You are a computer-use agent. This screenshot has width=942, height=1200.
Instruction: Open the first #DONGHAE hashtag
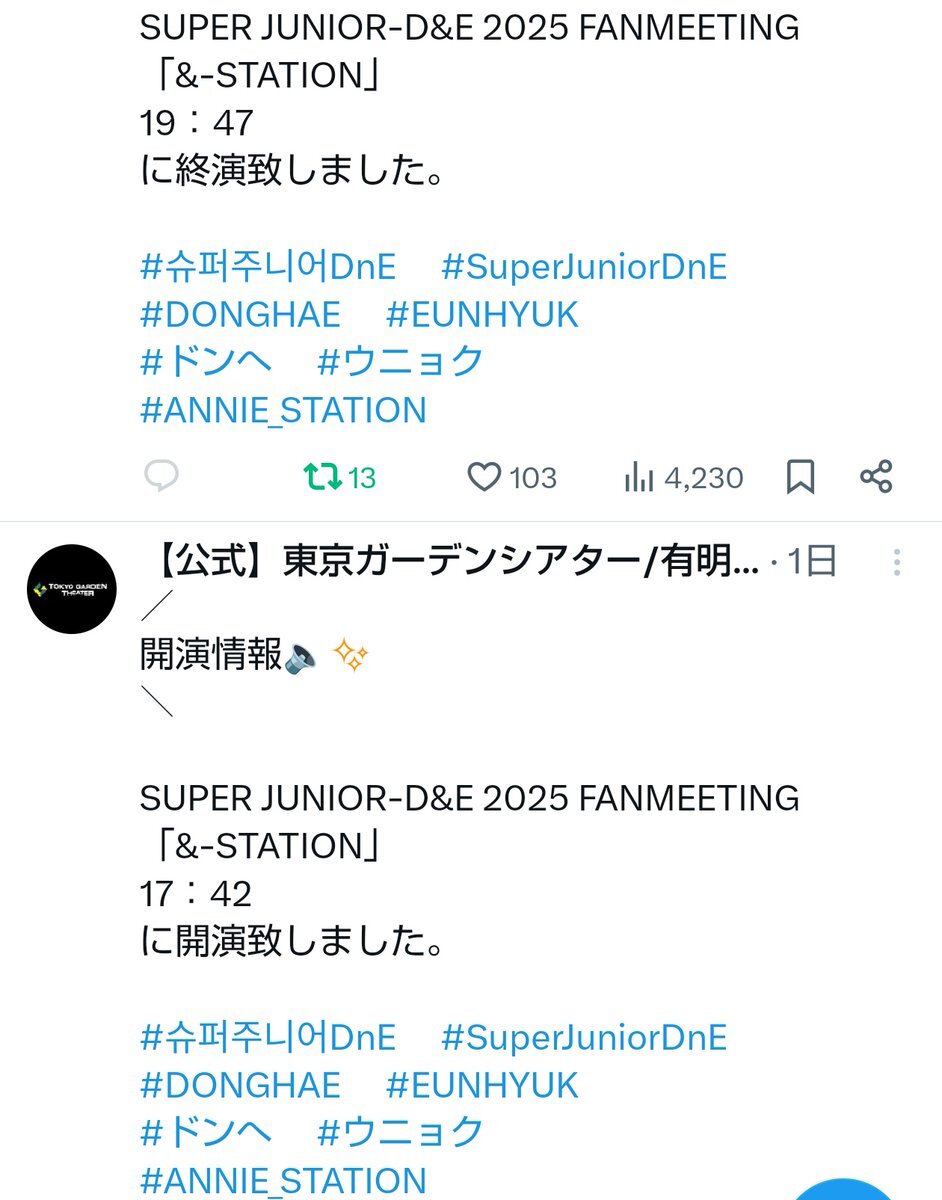click(240, 315)
